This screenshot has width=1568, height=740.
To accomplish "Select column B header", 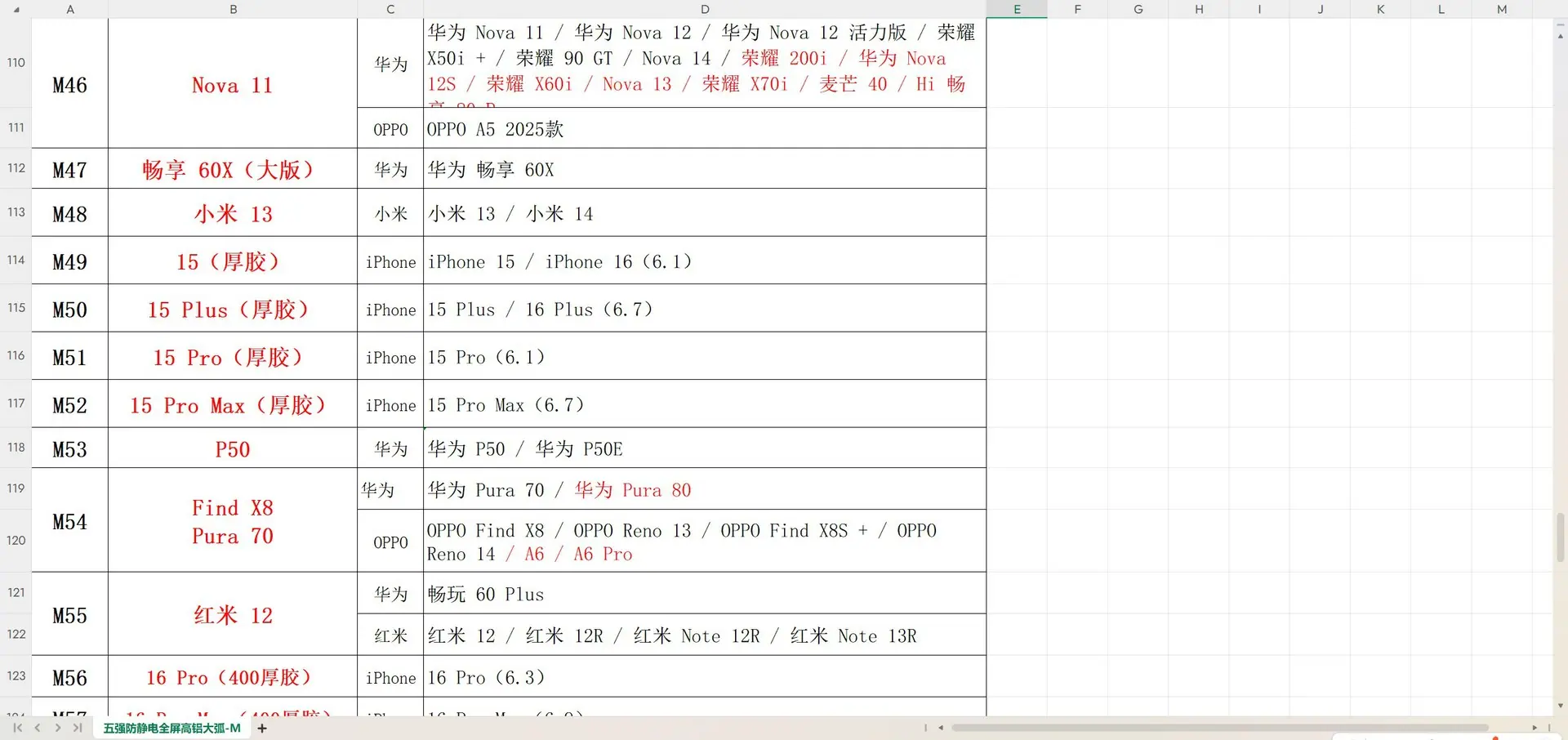I will pyautogui.click(x=233, y=10).
